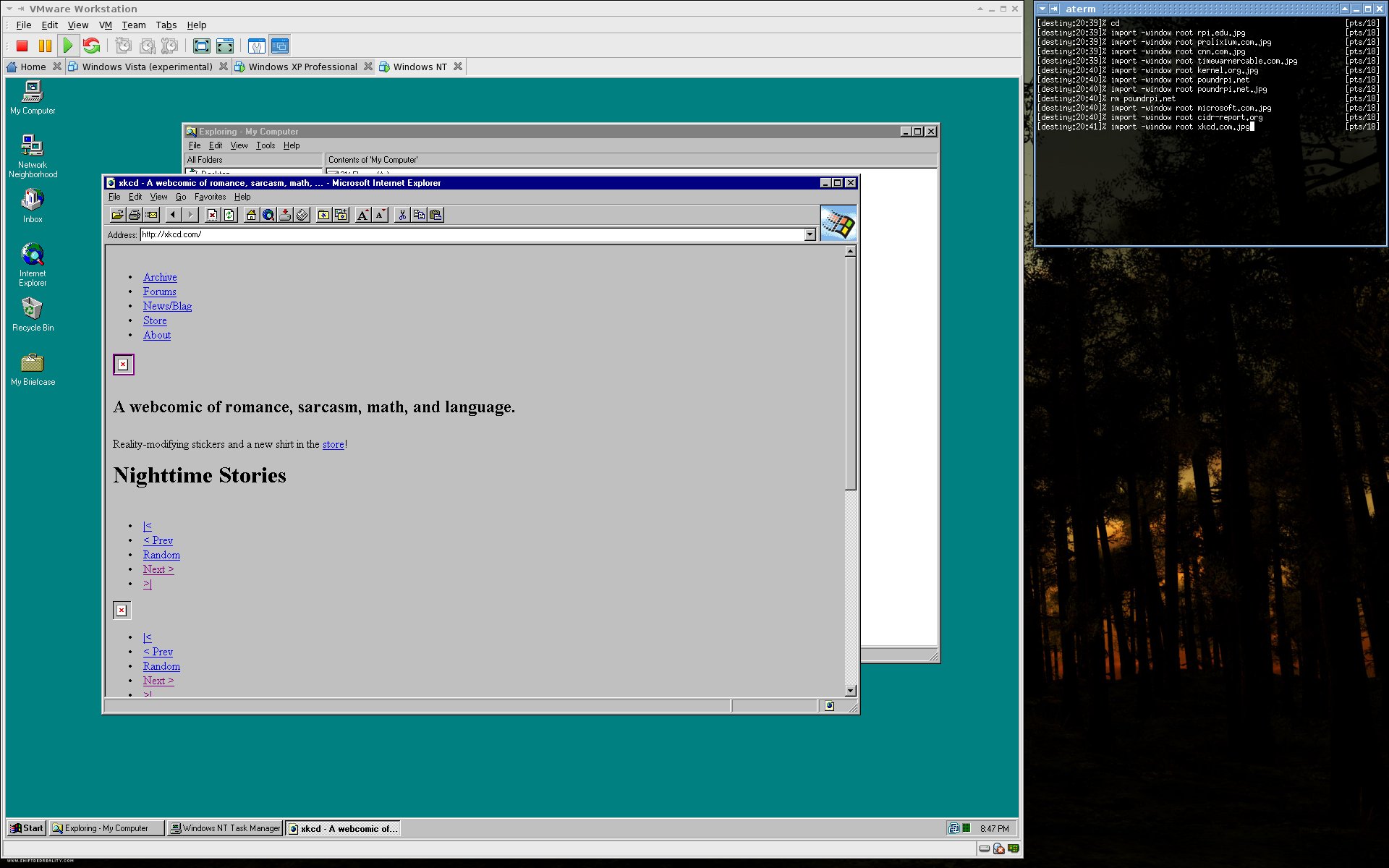Click the Refresh page icon in IE toolbar
This screenshot has height=868, width=1389.
tap(229, 215)
